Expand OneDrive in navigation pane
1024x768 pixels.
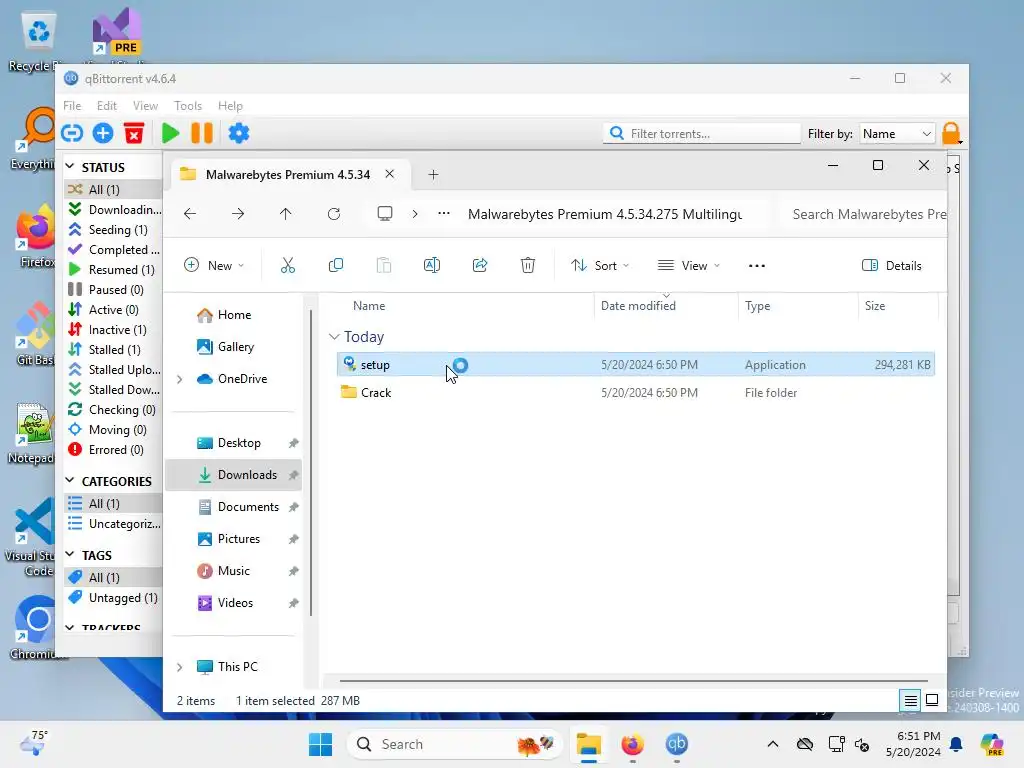tap(180, 379)
